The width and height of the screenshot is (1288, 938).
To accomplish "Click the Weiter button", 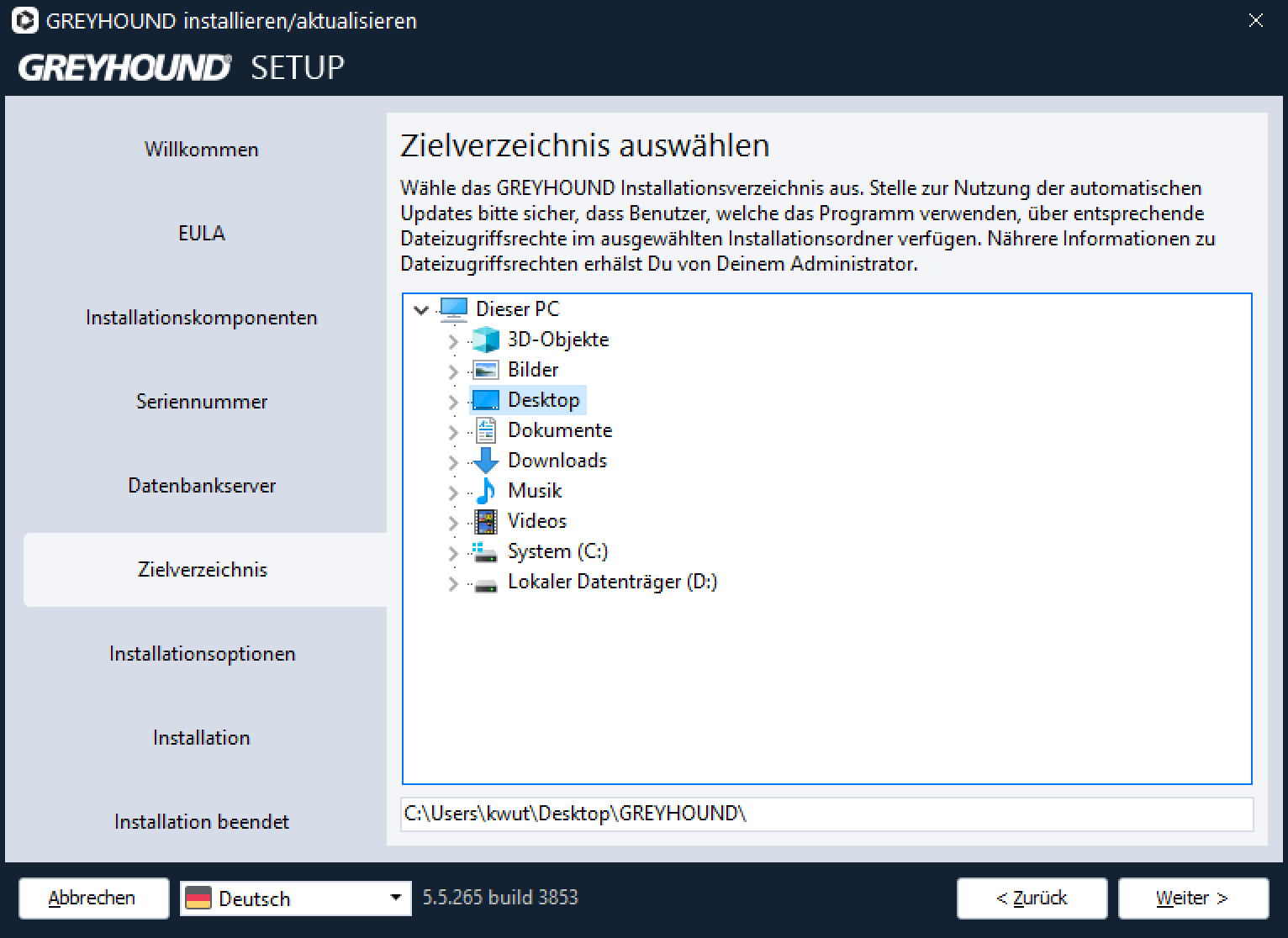I will coord(1193,898).
